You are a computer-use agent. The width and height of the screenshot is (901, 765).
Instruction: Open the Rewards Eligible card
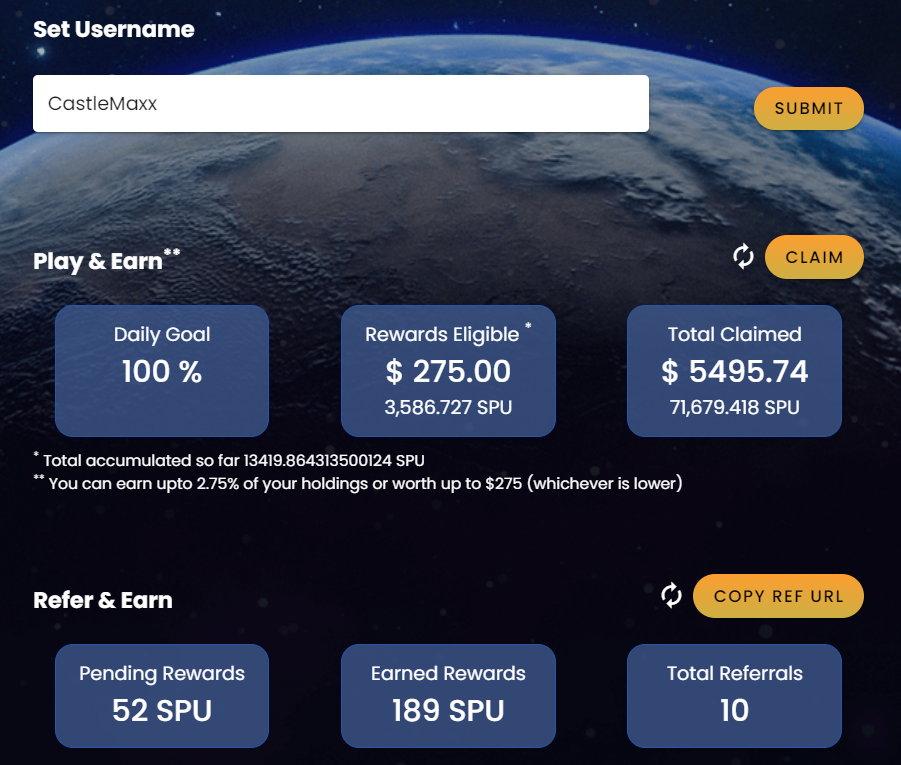coord(448,371)
